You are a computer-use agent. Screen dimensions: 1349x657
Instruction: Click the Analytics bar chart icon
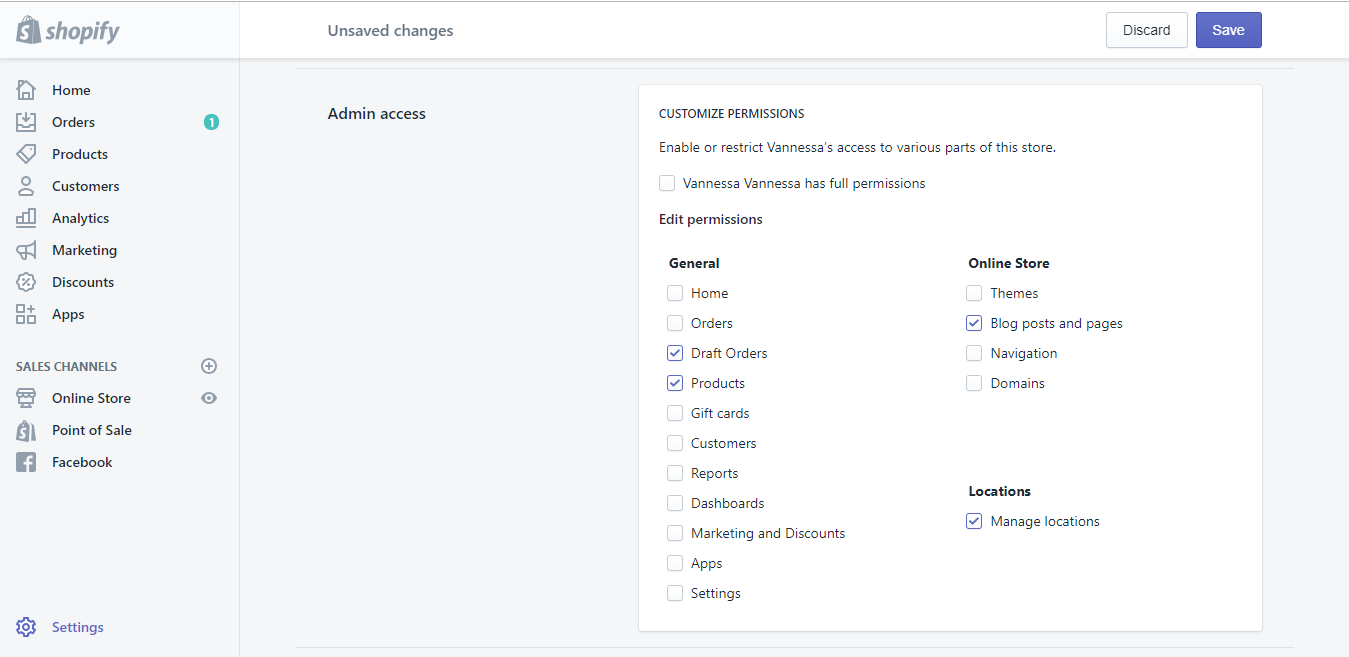(x=26, y=218)
